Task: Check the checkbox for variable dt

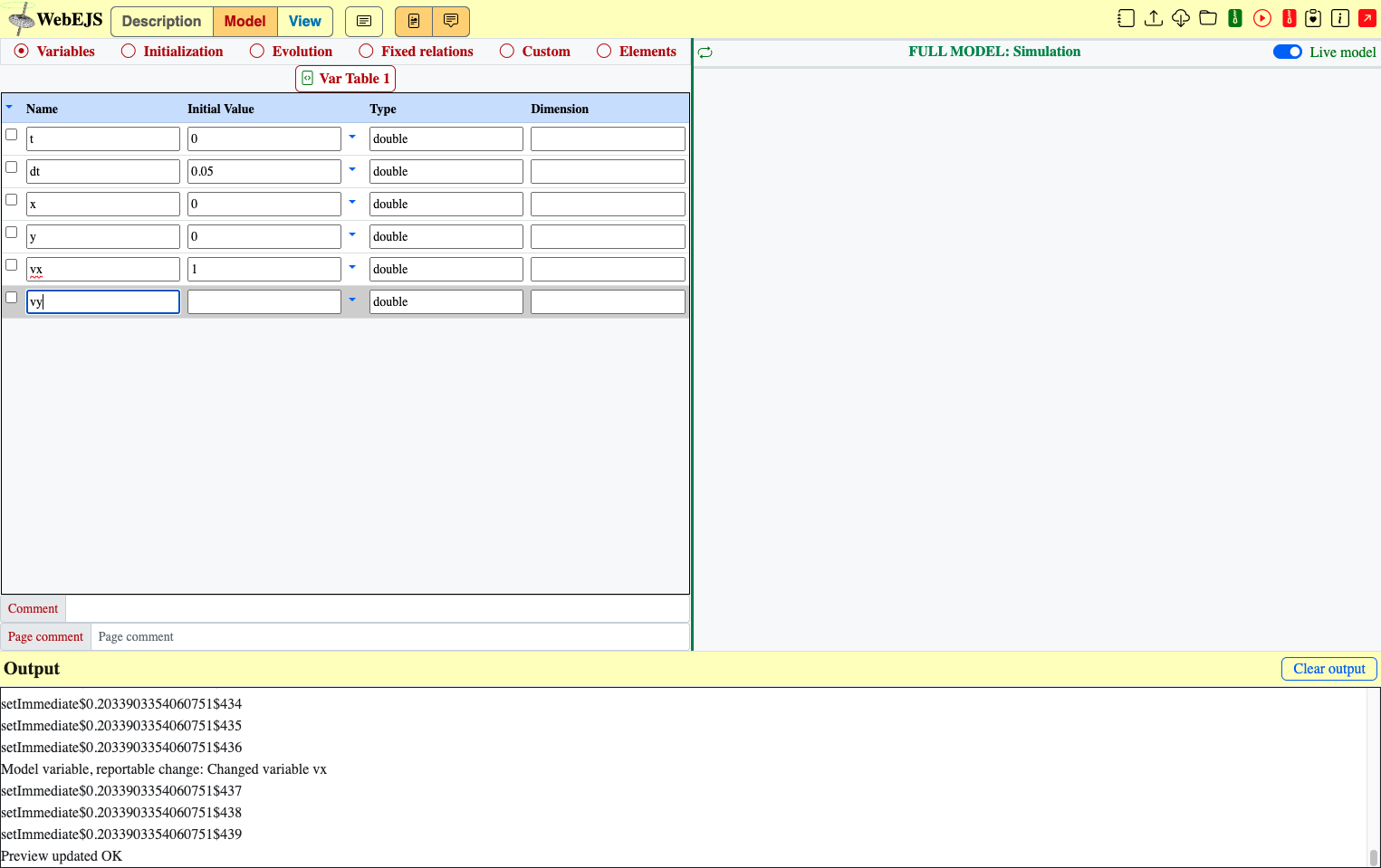Action: tap(12, 167)
